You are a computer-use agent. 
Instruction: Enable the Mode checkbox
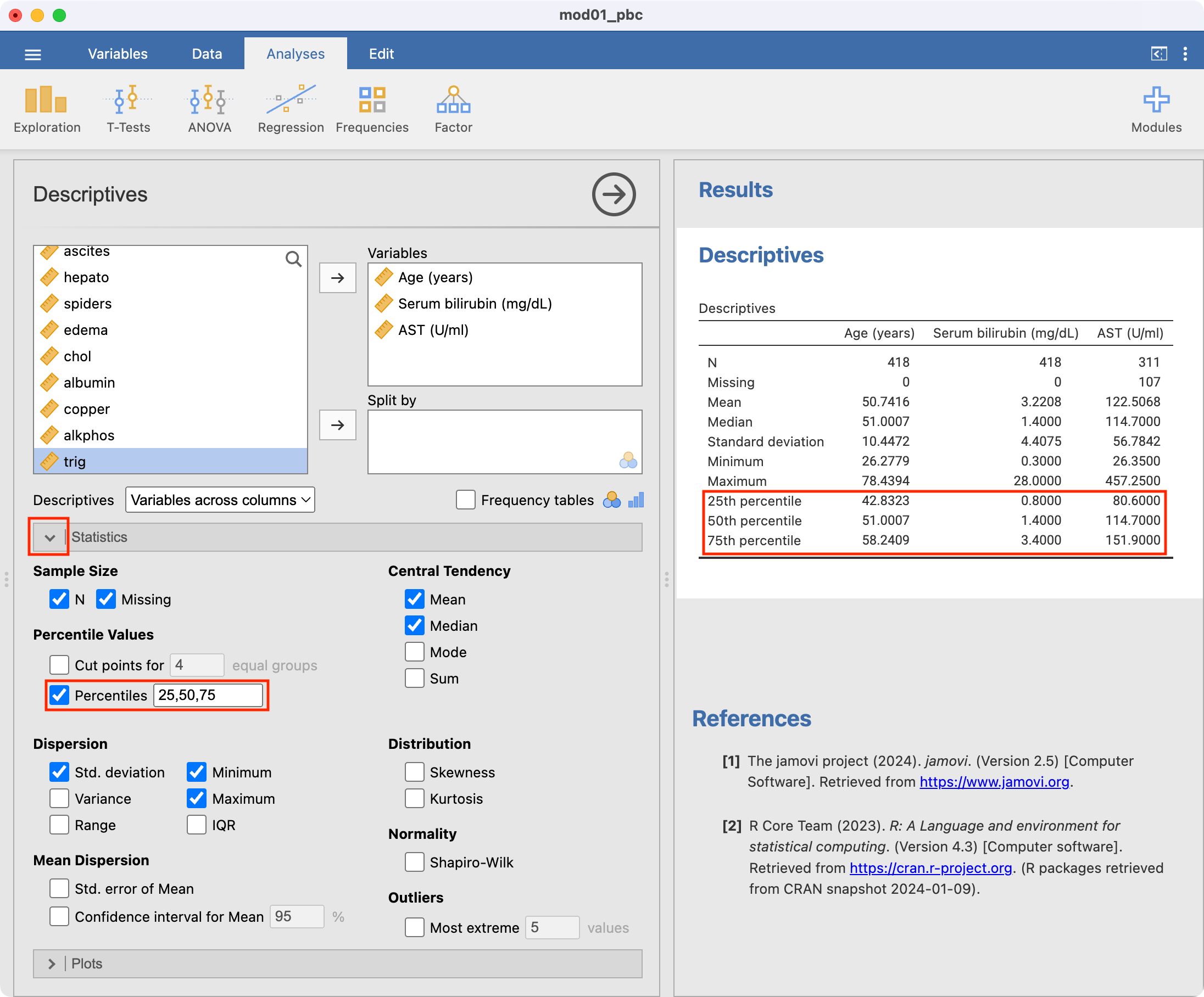(x=415, y=652)
